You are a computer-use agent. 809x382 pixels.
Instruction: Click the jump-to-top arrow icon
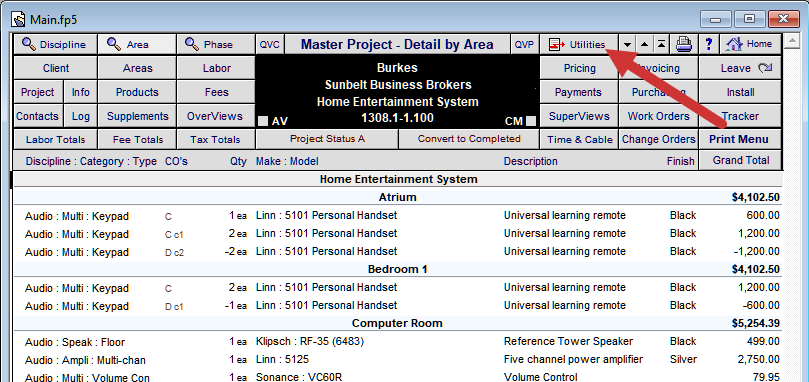point(661,44)
